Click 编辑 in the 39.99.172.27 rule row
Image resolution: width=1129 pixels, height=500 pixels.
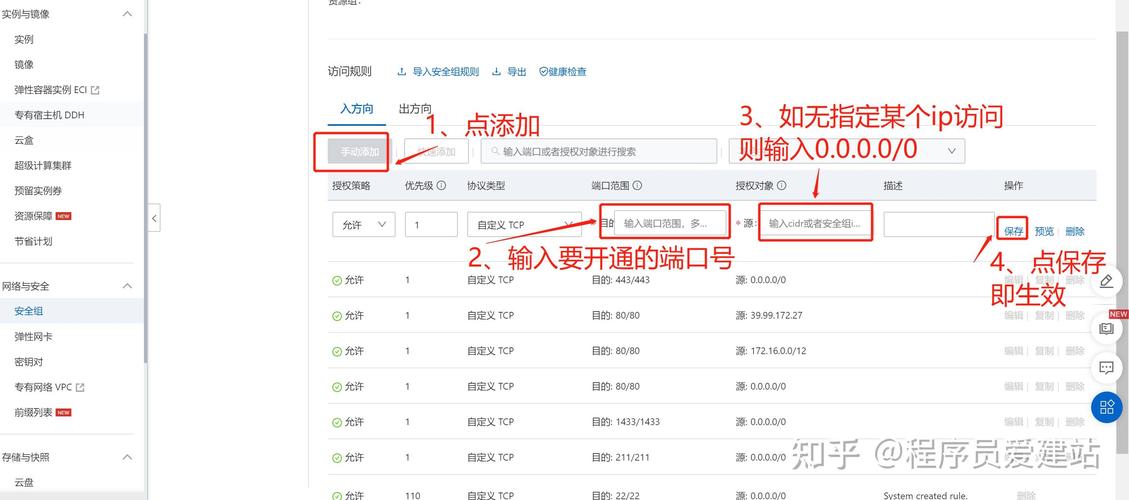(1014, 316)
